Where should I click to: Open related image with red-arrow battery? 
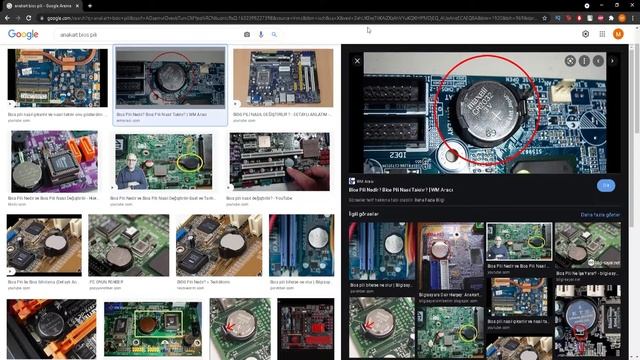pos(382,328)
